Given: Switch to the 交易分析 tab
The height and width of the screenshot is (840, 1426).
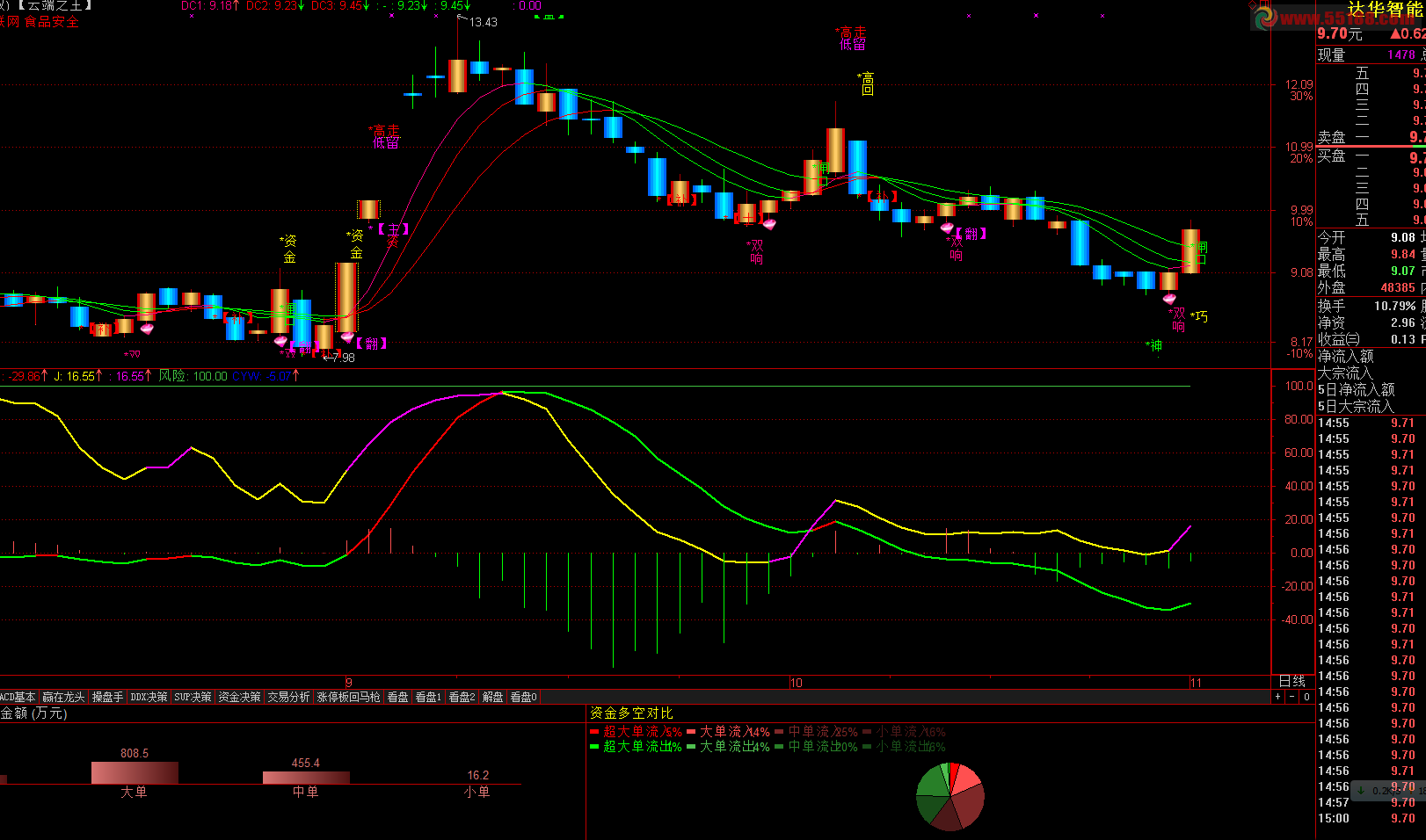Looking at the screenshot, I should coord(289,697).
